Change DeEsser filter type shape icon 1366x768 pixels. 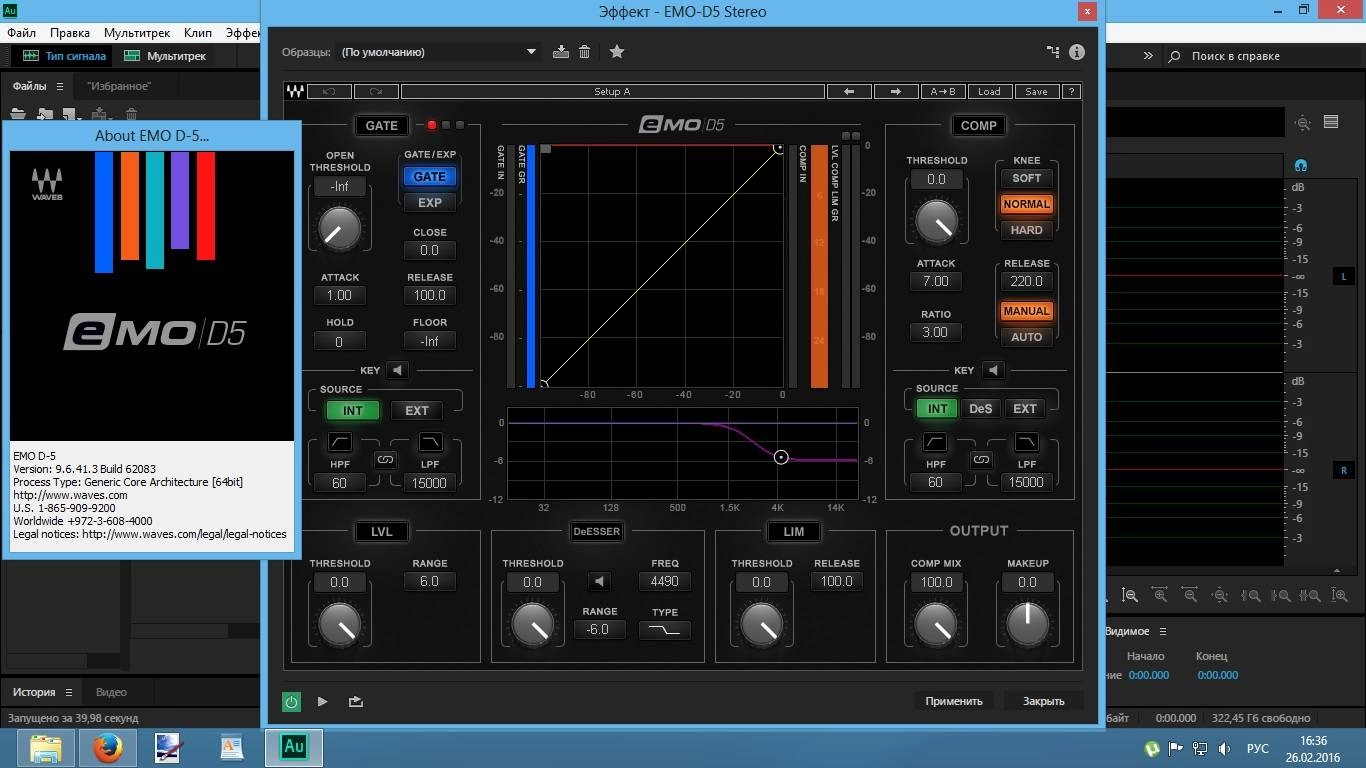click(x=664, y=630)
